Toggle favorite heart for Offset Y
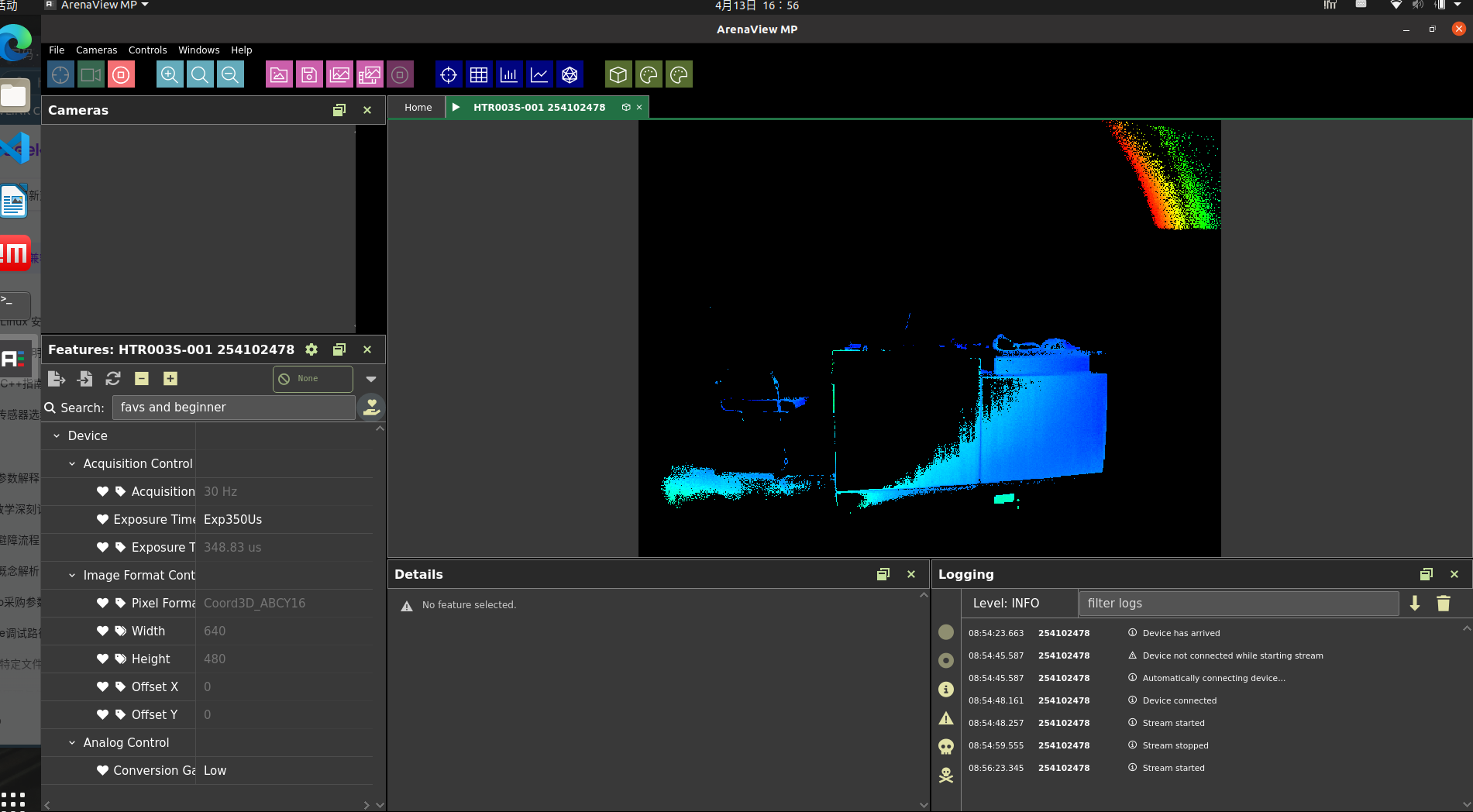The width and height of the screenshot is (1473, 812). tap(102, 714)
